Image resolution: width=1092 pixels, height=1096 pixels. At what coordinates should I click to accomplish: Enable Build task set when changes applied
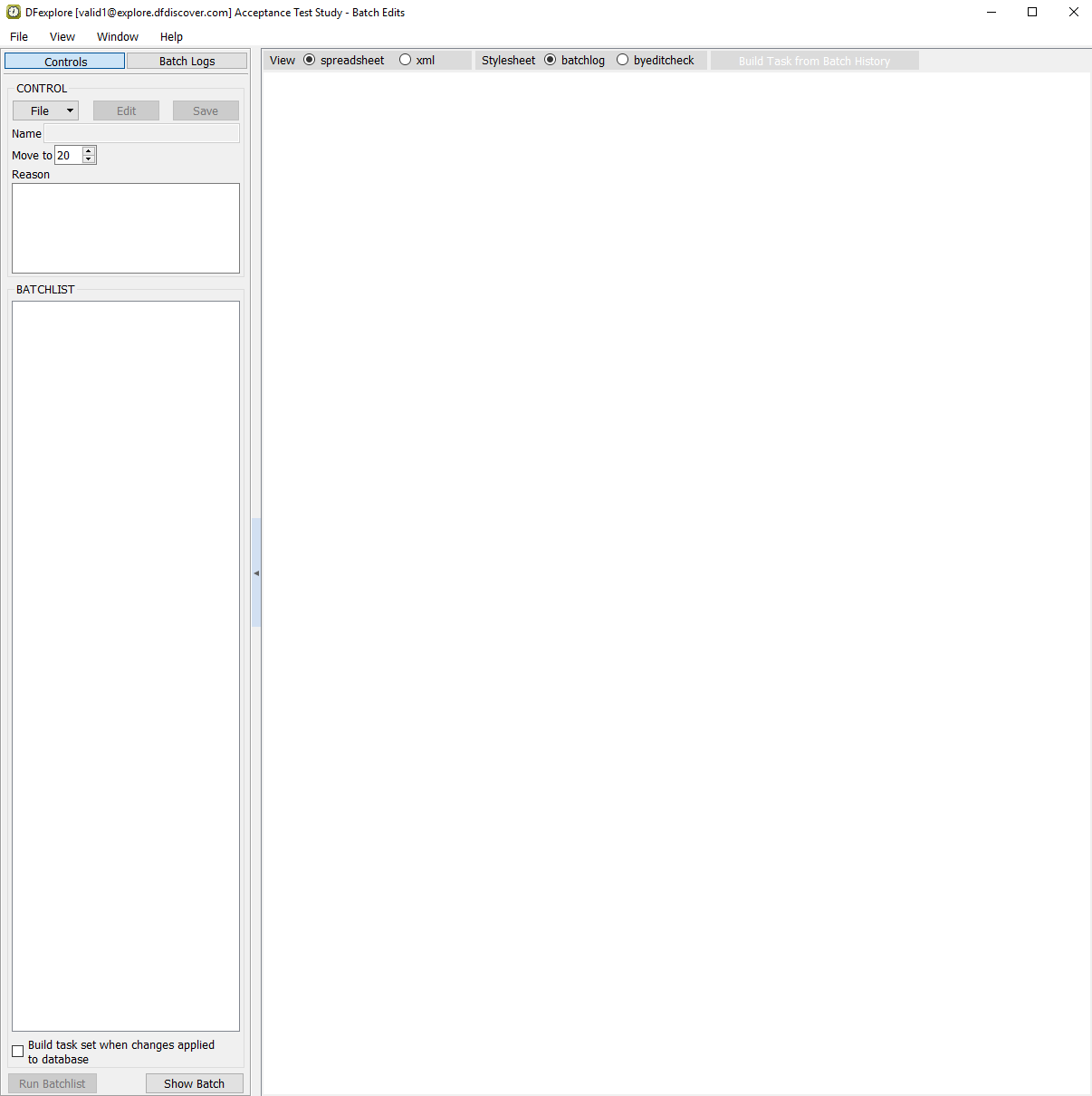[18, 1051]
